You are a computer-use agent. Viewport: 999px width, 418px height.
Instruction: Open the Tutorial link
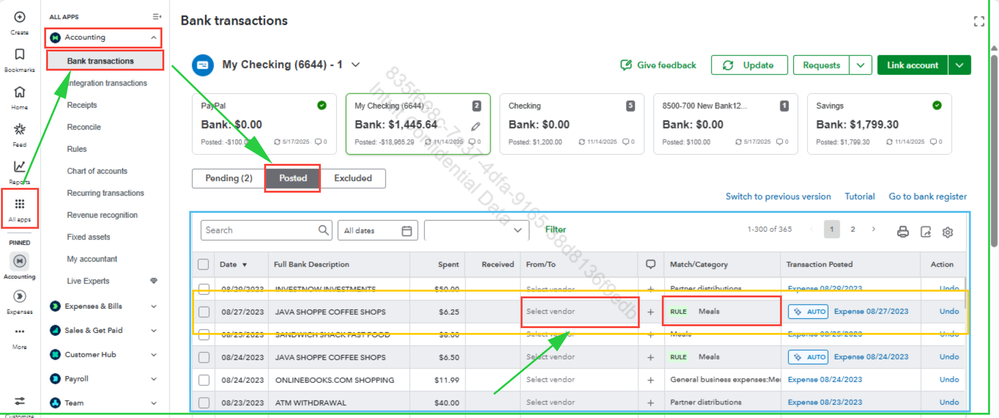tap(859, 196)
